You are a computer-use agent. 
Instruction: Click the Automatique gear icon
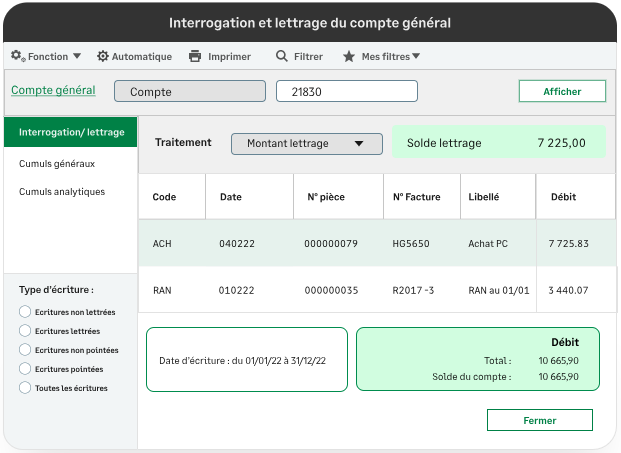click(103, 57)
